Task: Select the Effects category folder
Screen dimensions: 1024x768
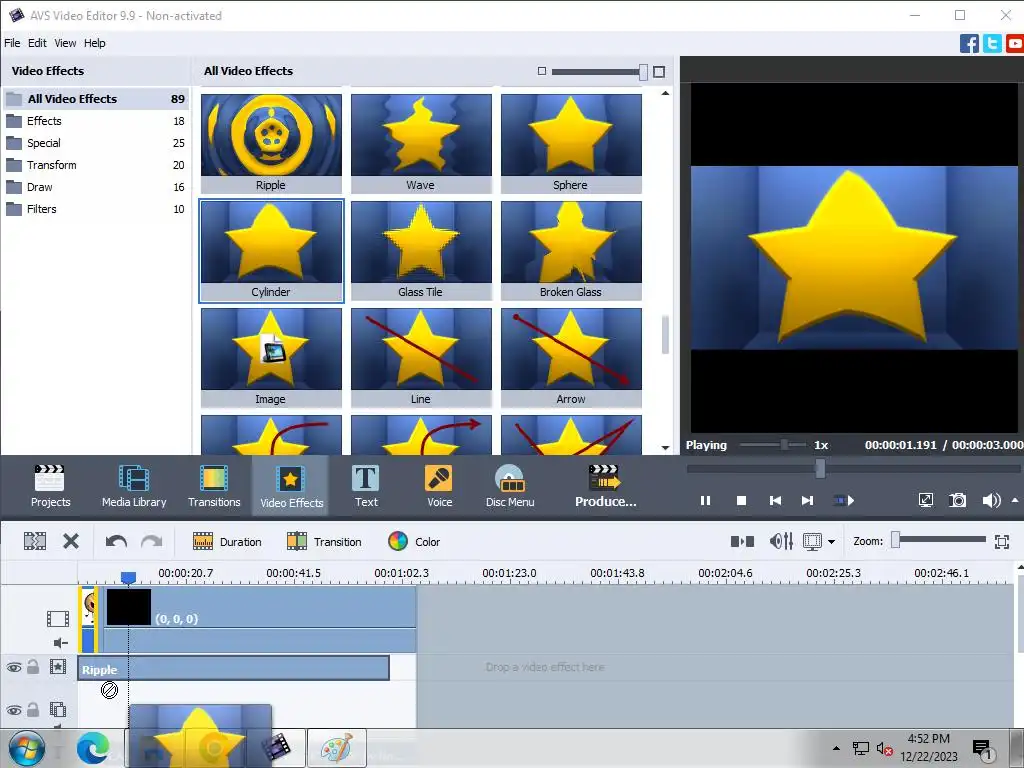Action: tap(95, 121)
